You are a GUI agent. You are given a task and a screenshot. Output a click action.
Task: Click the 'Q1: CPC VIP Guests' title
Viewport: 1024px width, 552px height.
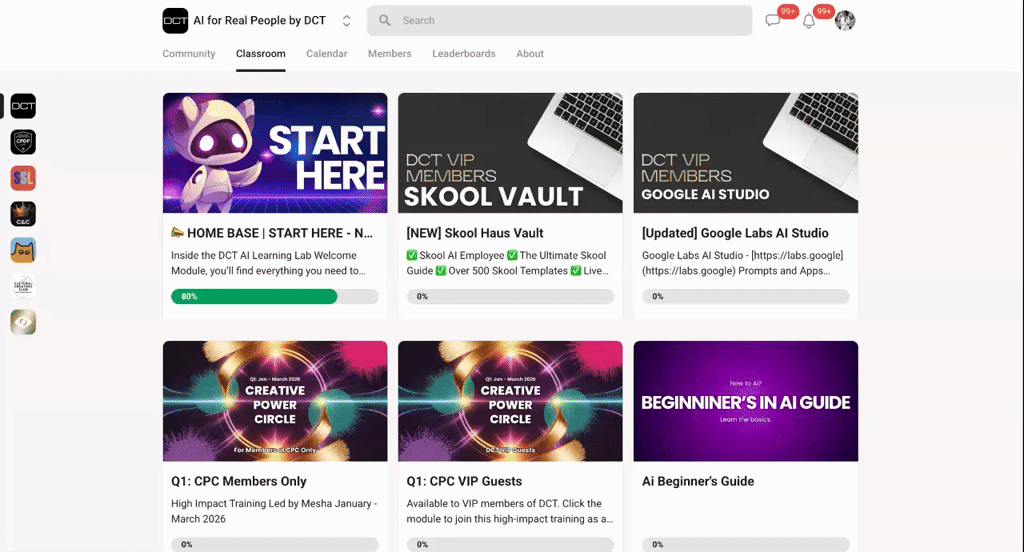(464, 481)
